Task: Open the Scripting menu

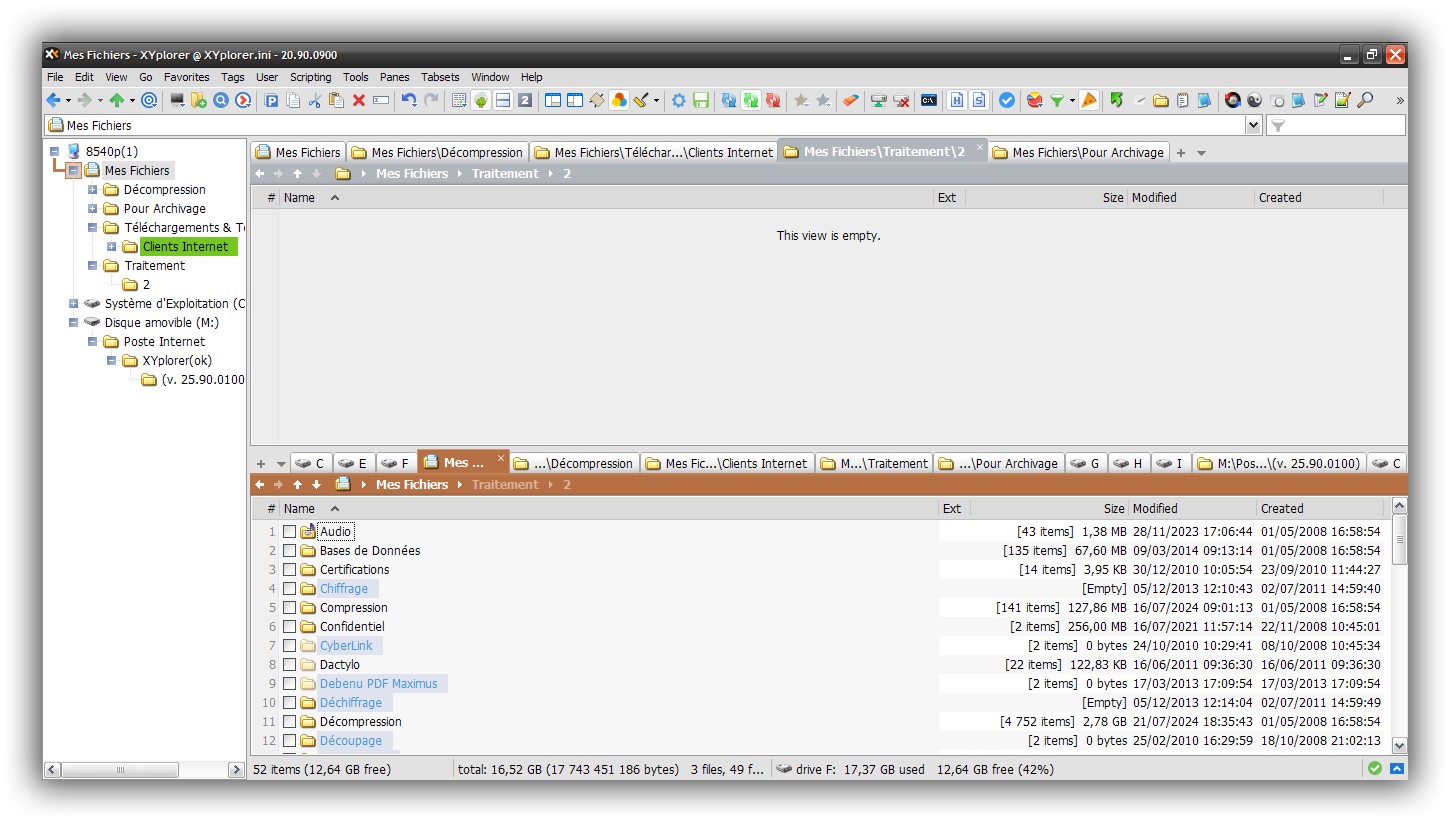Action: pos(310,77)
